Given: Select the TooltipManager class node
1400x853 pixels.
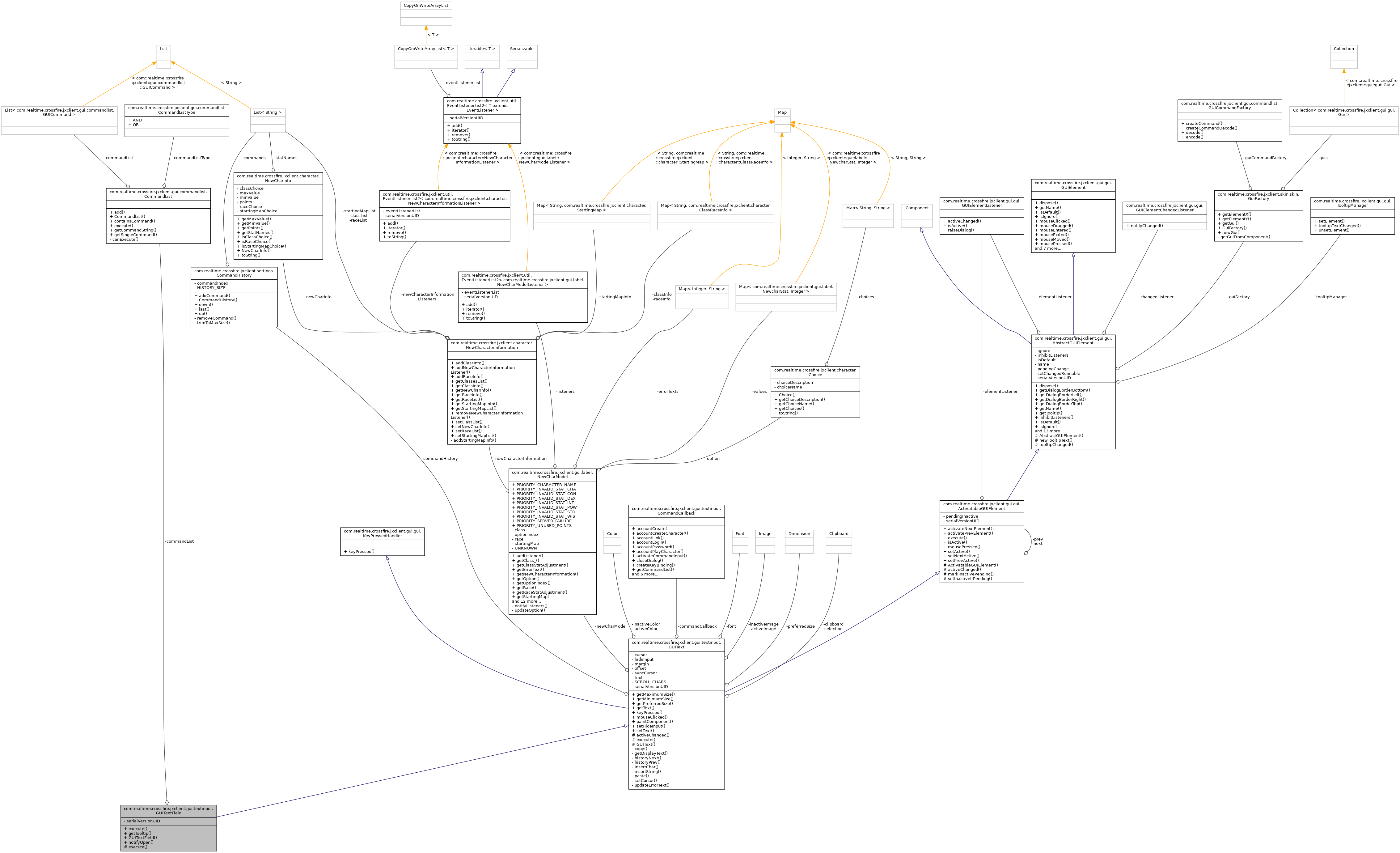Looking at the screenshot, I should pos(1352,216).
